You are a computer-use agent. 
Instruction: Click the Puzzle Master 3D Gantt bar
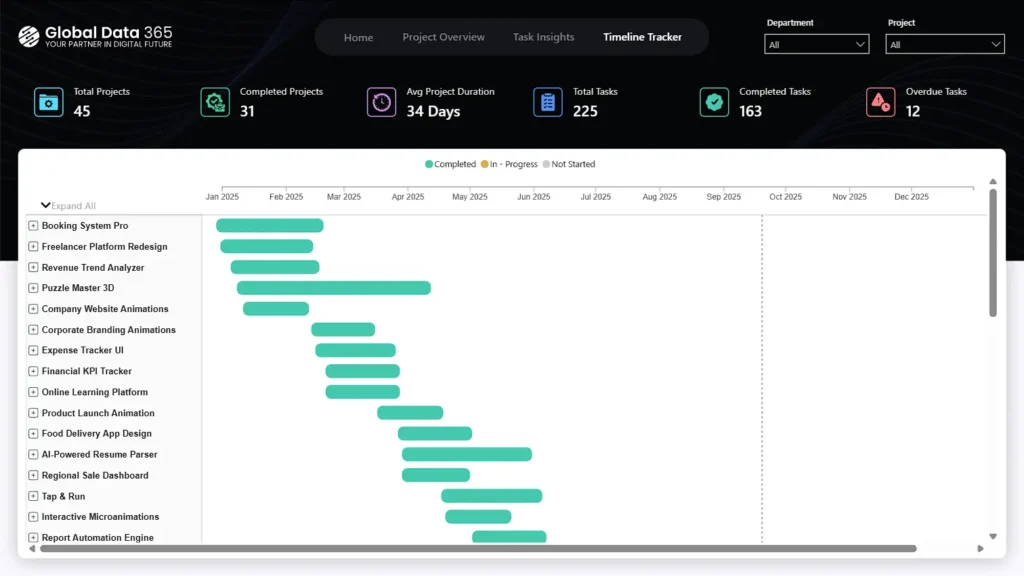[334, 288]
